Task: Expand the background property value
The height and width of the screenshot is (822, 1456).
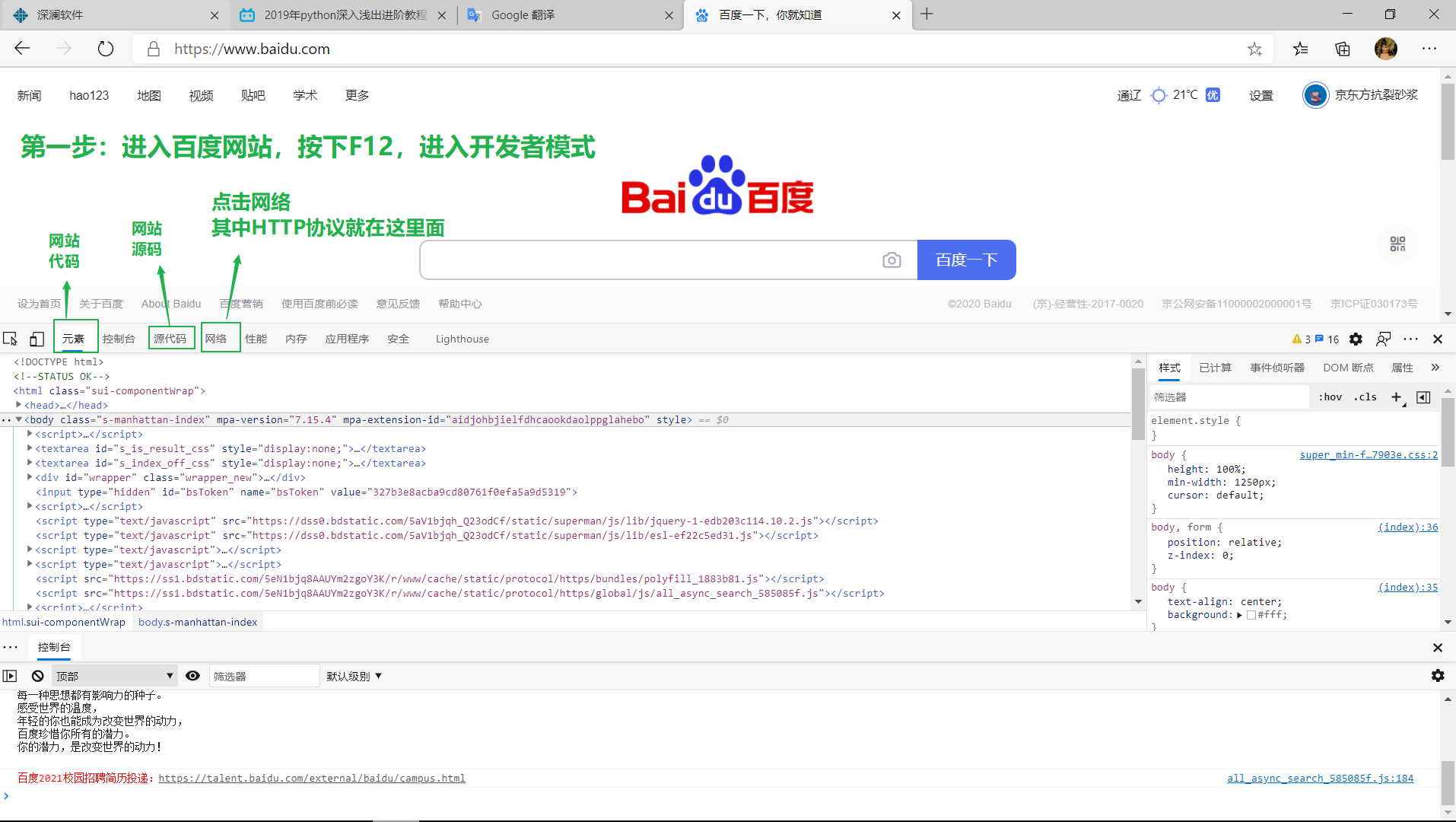Action: tap(1239, 615)
